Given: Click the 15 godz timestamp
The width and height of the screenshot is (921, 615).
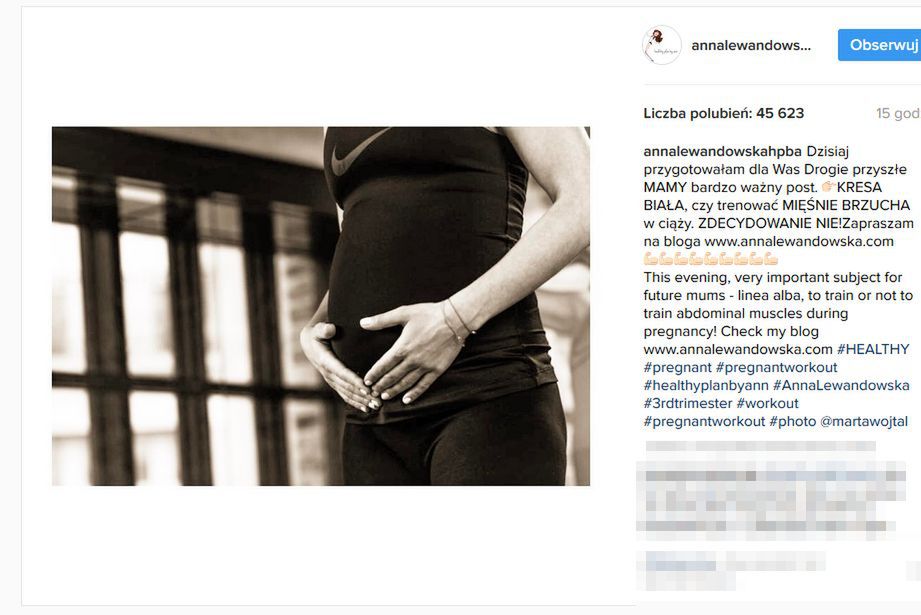Looking at the screenshot, I should (x=898, y=113).
